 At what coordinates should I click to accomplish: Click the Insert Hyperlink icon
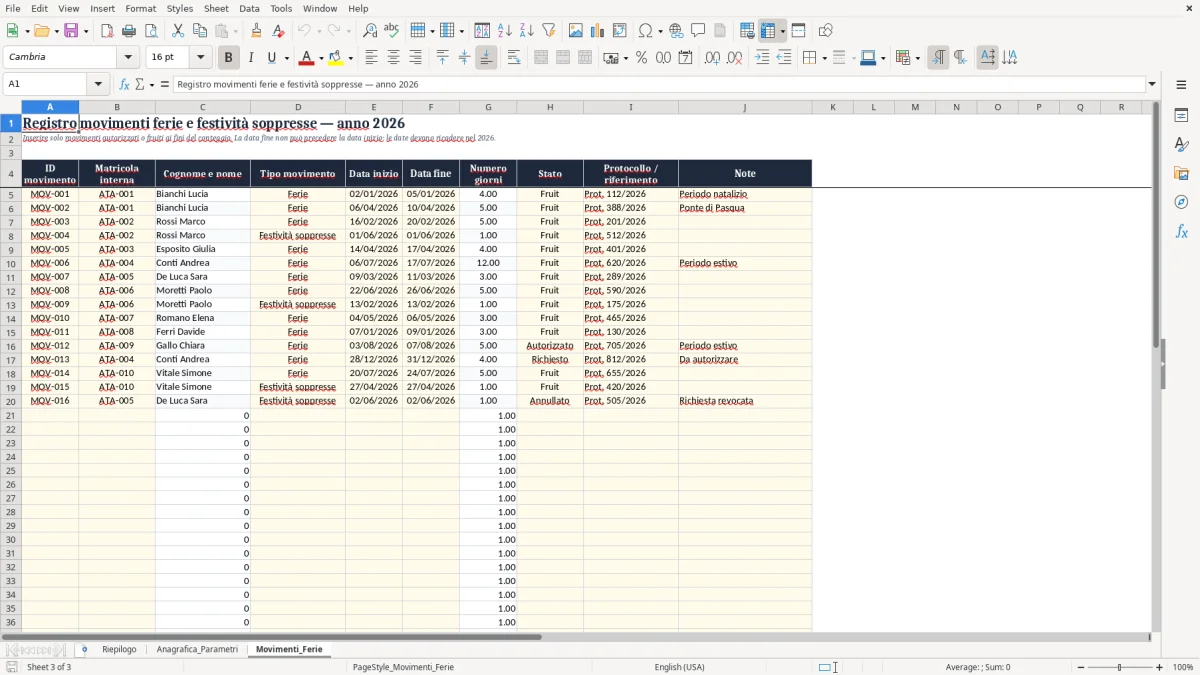click(676, 31)
